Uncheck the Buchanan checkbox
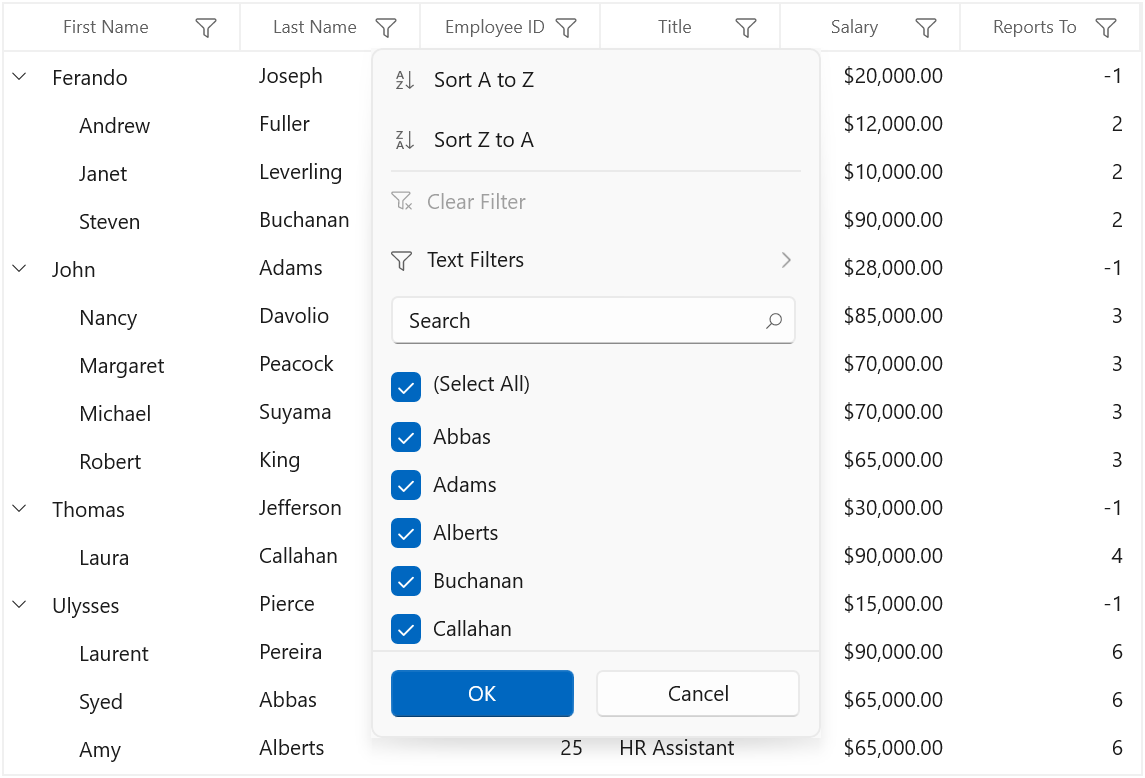The height and width of the screenshot is (778, 1145). click(406, 581)
